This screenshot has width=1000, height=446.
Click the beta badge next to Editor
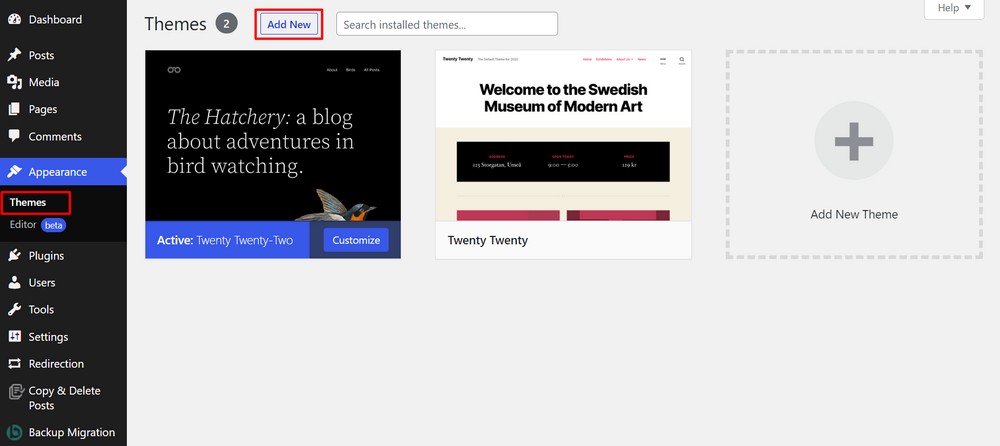pyautogui.click(x=54, y=225)
